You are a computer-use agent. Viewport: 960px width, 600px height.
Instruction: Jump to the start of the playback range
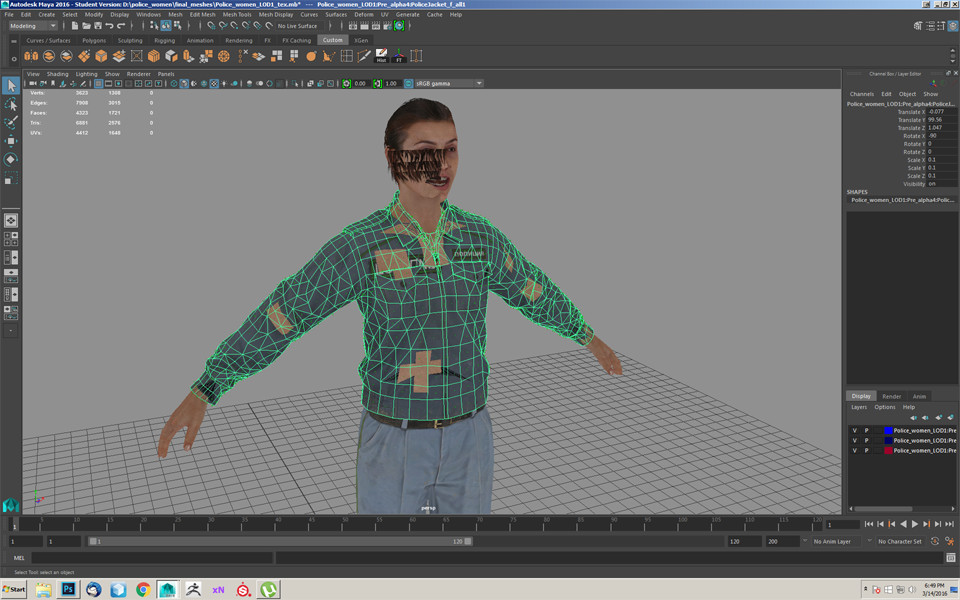pyautogui.click(x=869, y=523)
